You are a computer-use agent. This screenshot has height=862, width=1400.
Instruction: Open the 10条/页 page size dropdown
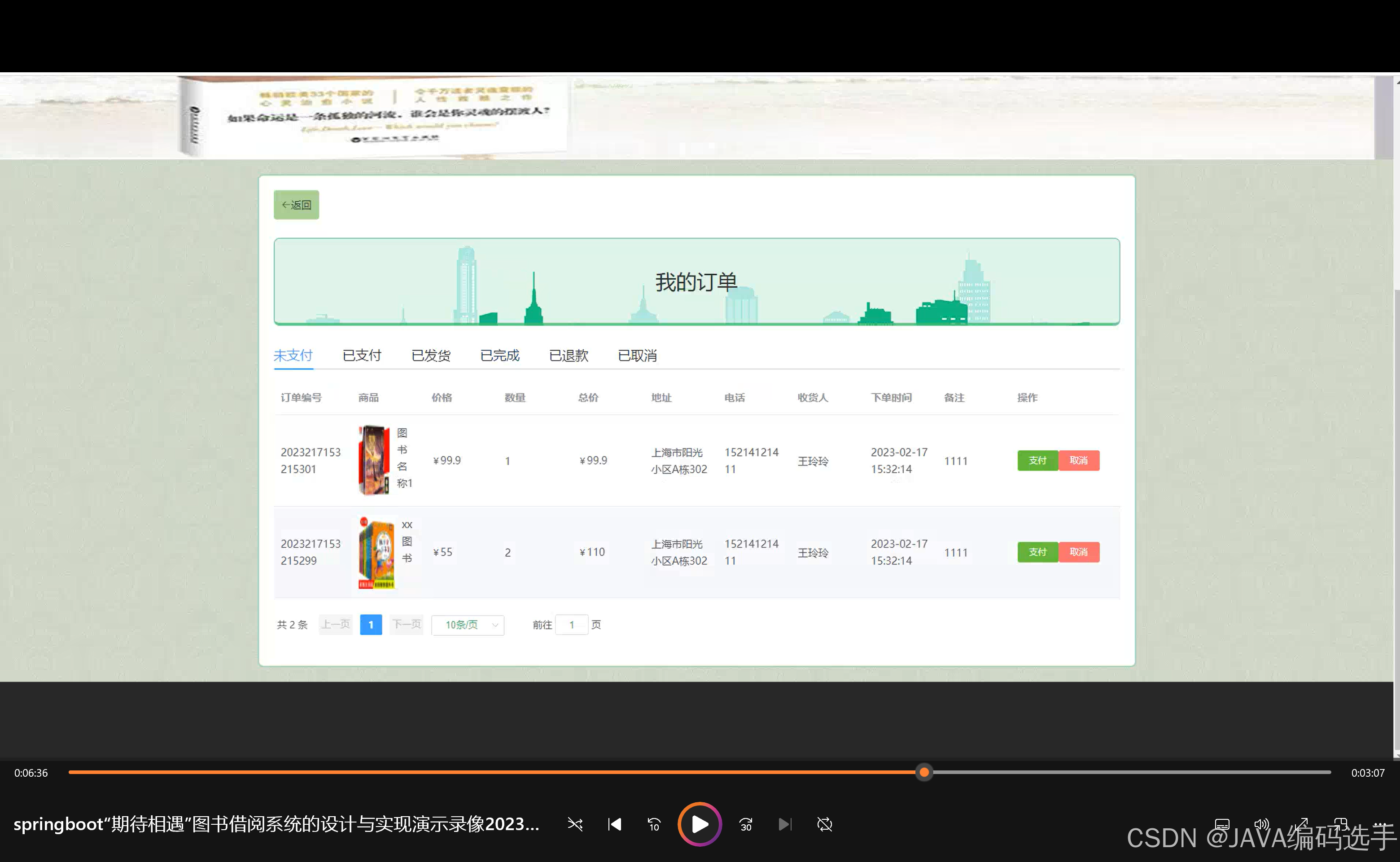[468, 625]
